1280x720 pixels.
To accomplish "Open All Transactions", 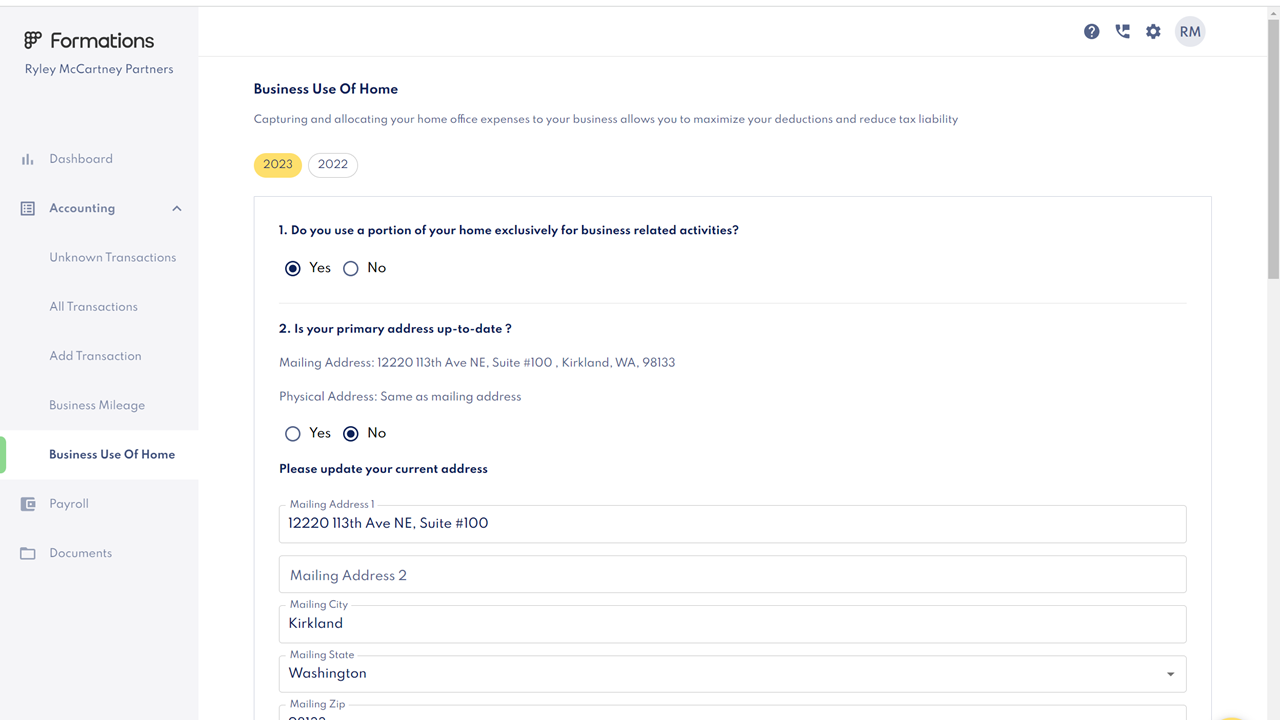I will [x=93, y=306].
